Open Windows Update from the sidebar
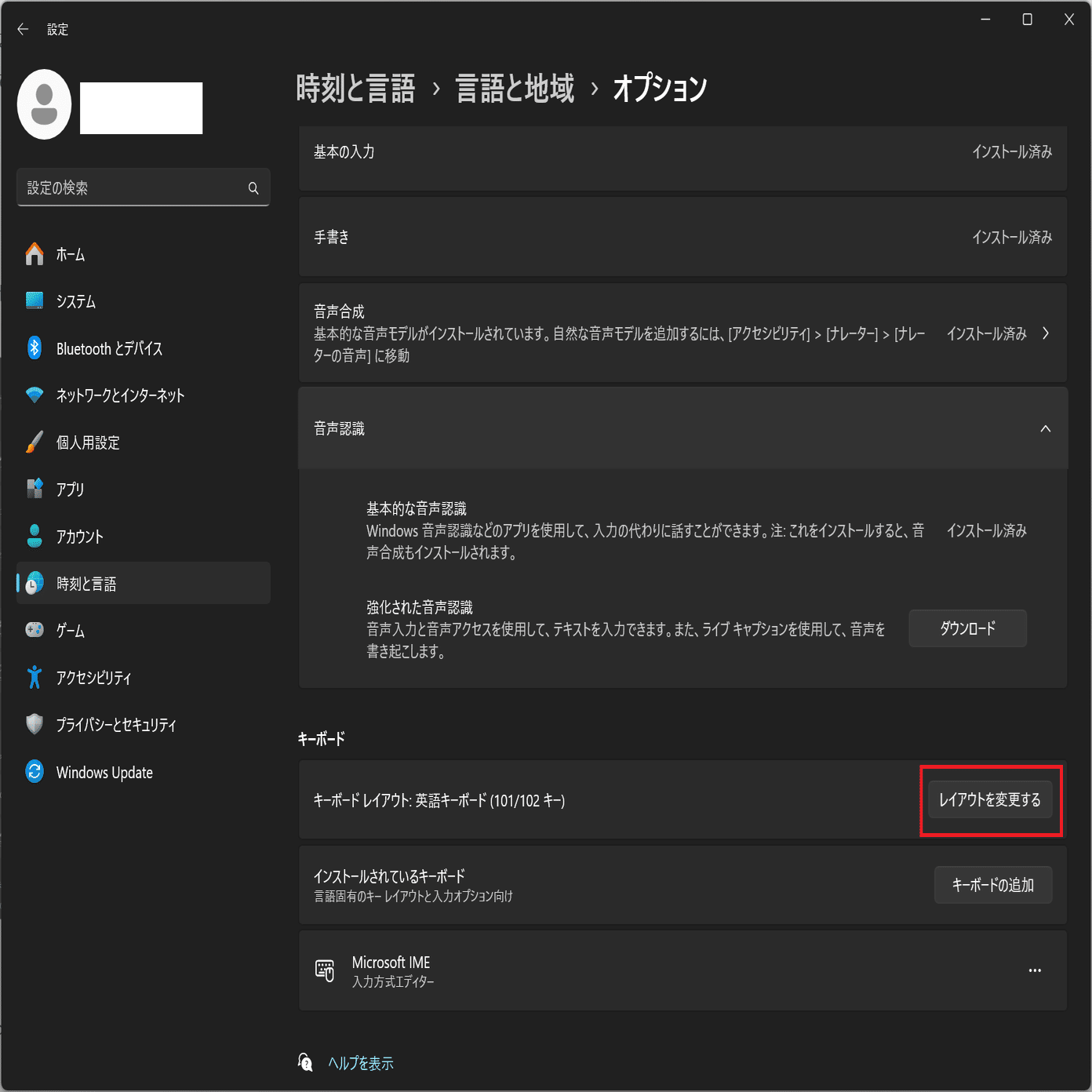1092x1092 pixels. (103, 772)
